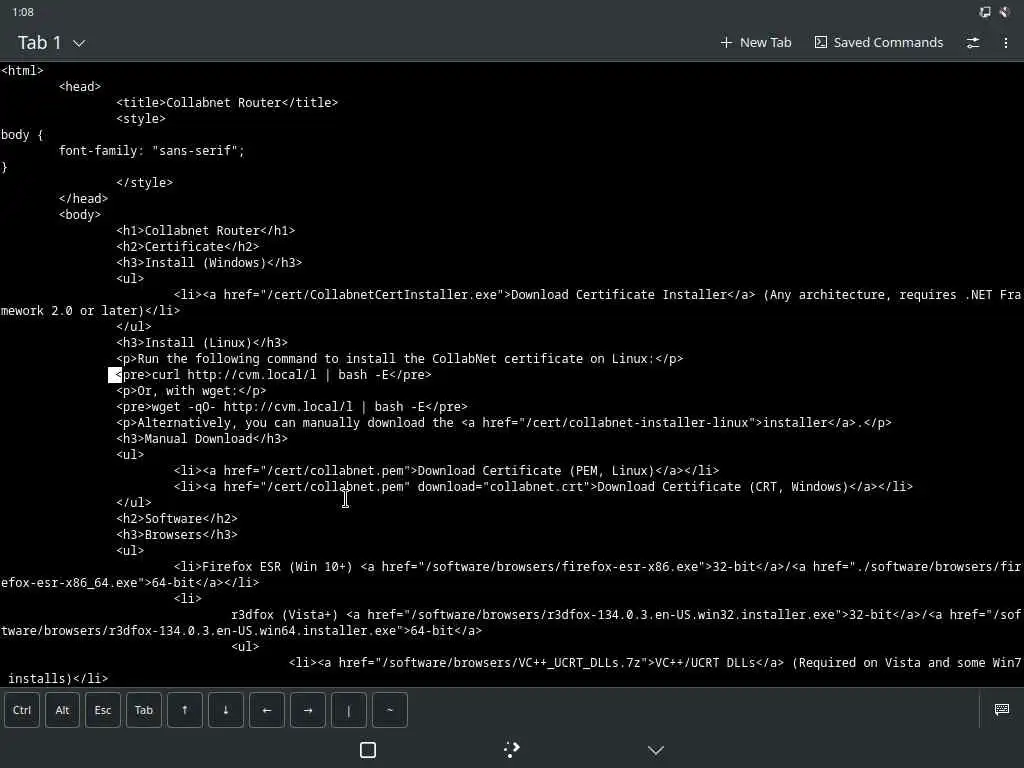Click the line "<h2>Certificate</h2>"
The height and width of the screenshot is (768, 1024).
click(187, 247)
